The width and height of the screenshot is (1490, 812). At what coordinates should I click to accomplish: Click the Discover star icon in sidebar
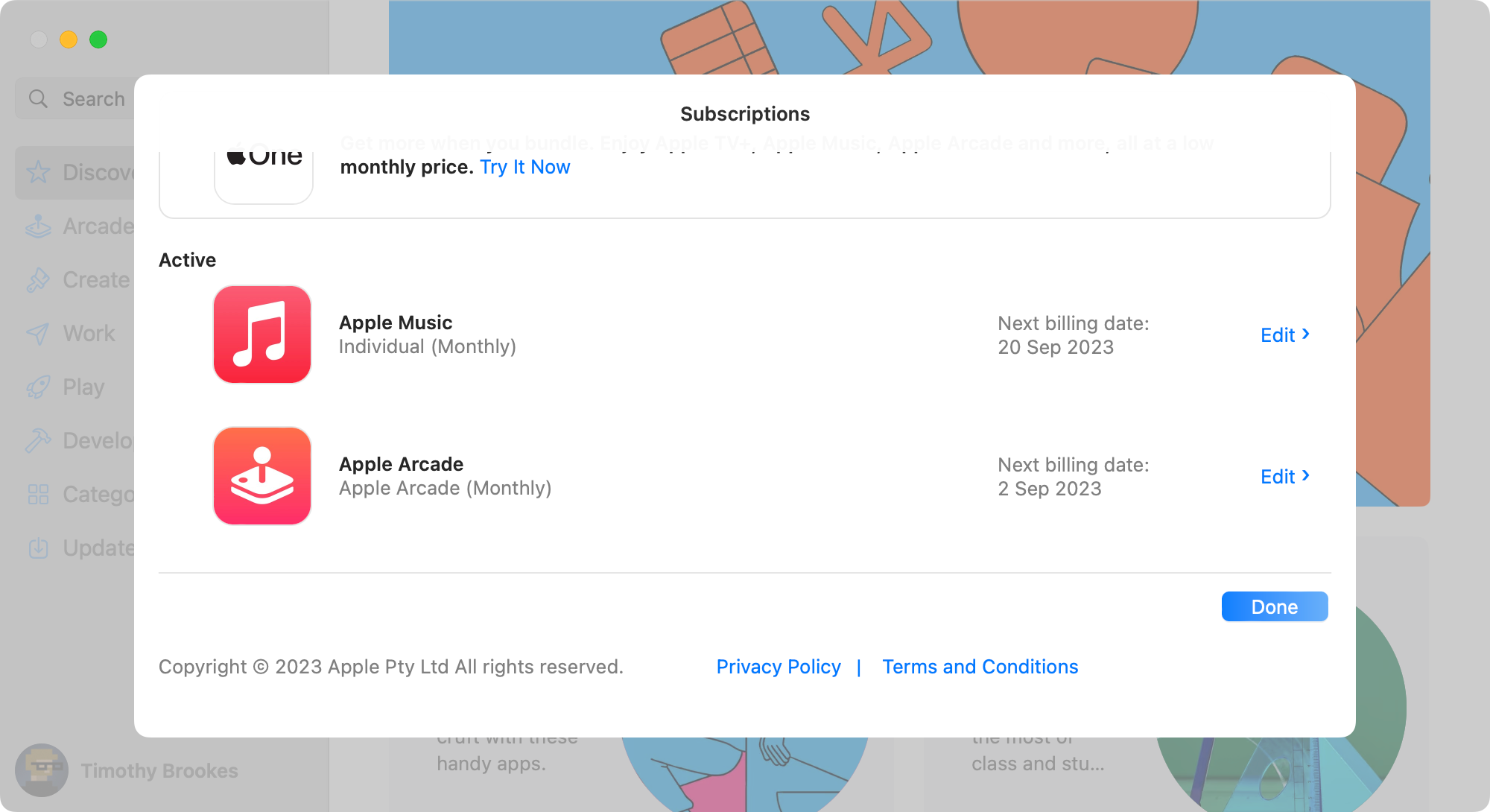pos(38,173)
